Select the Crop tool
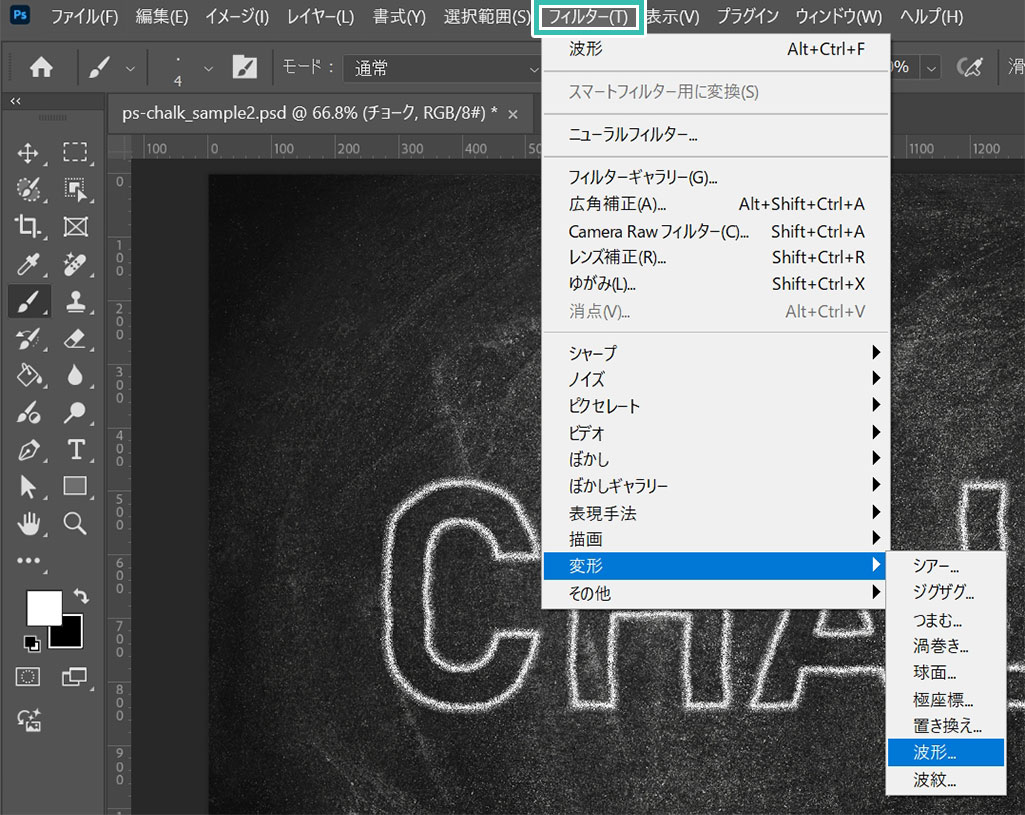 pos(28,226)
